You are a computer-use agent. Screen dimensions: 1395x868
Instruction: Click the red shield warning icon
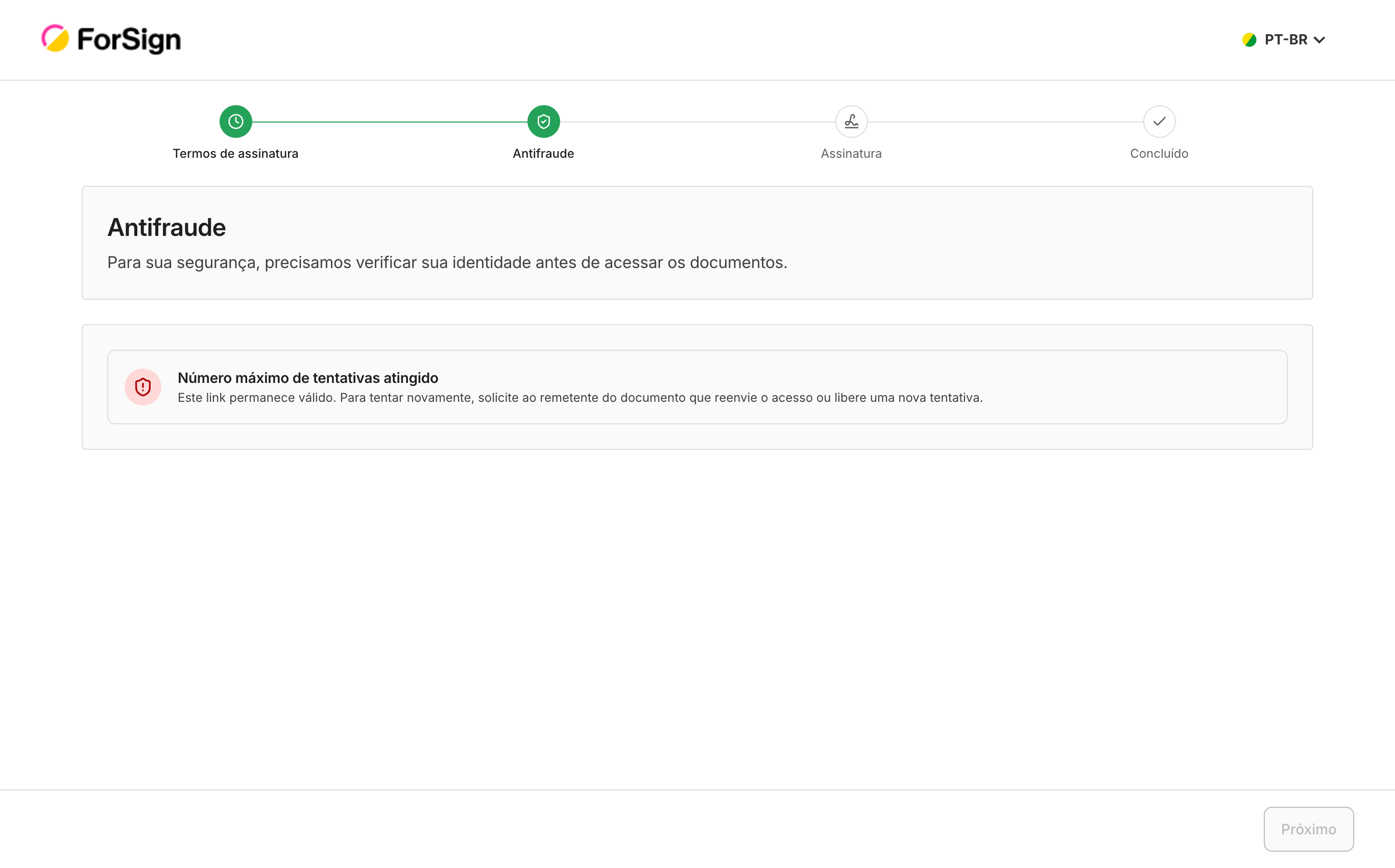click(143, 387)
